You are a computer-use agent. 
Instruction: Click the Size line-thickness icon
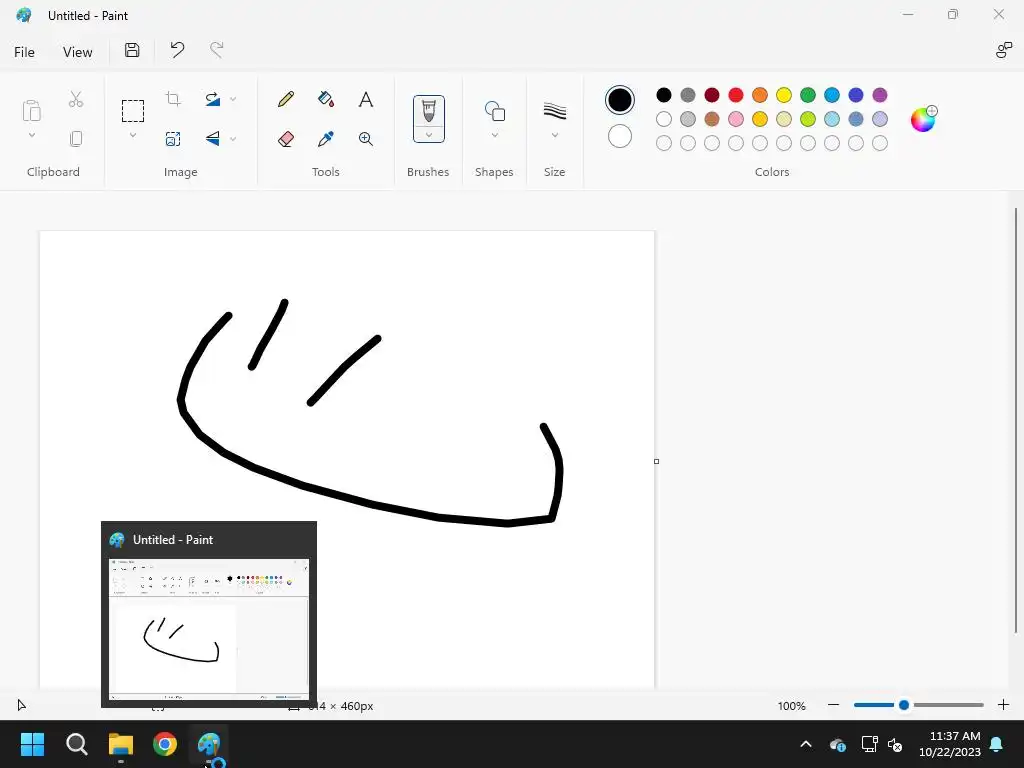tap(554, 111)
